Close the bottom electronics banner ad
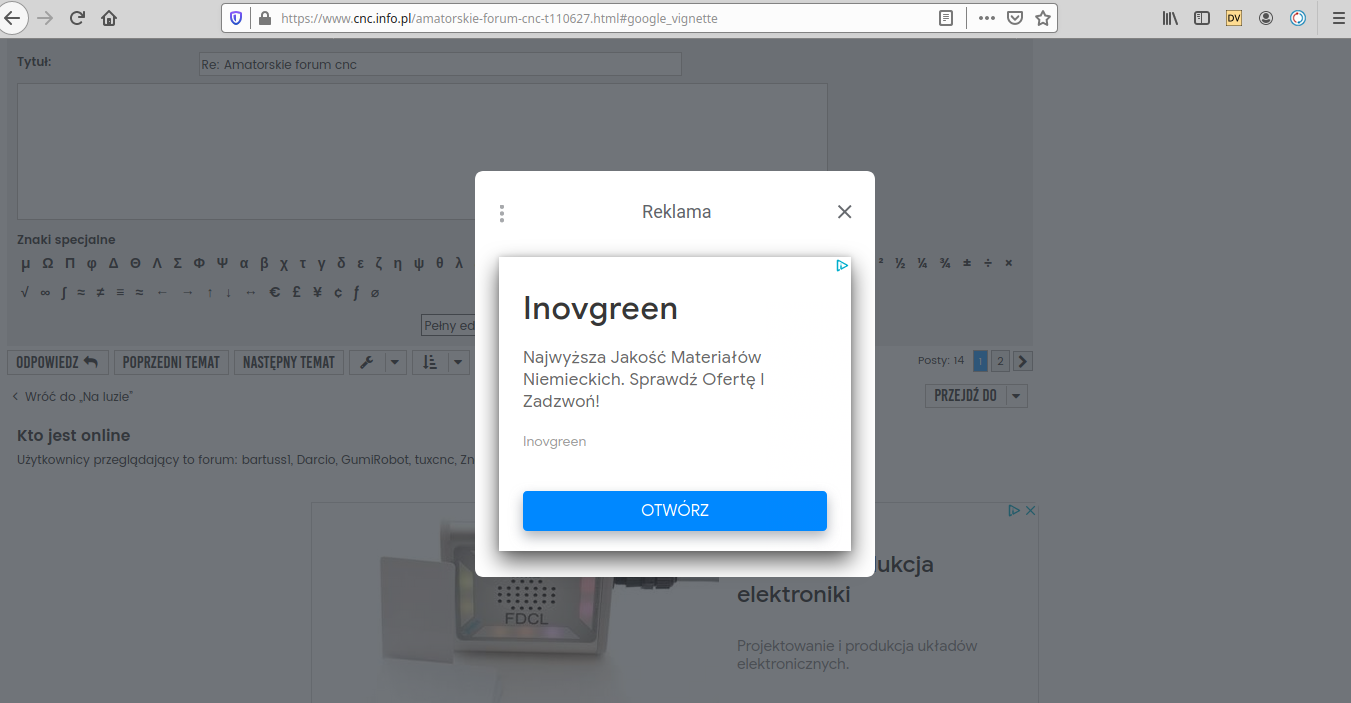 pos(1031,510)
